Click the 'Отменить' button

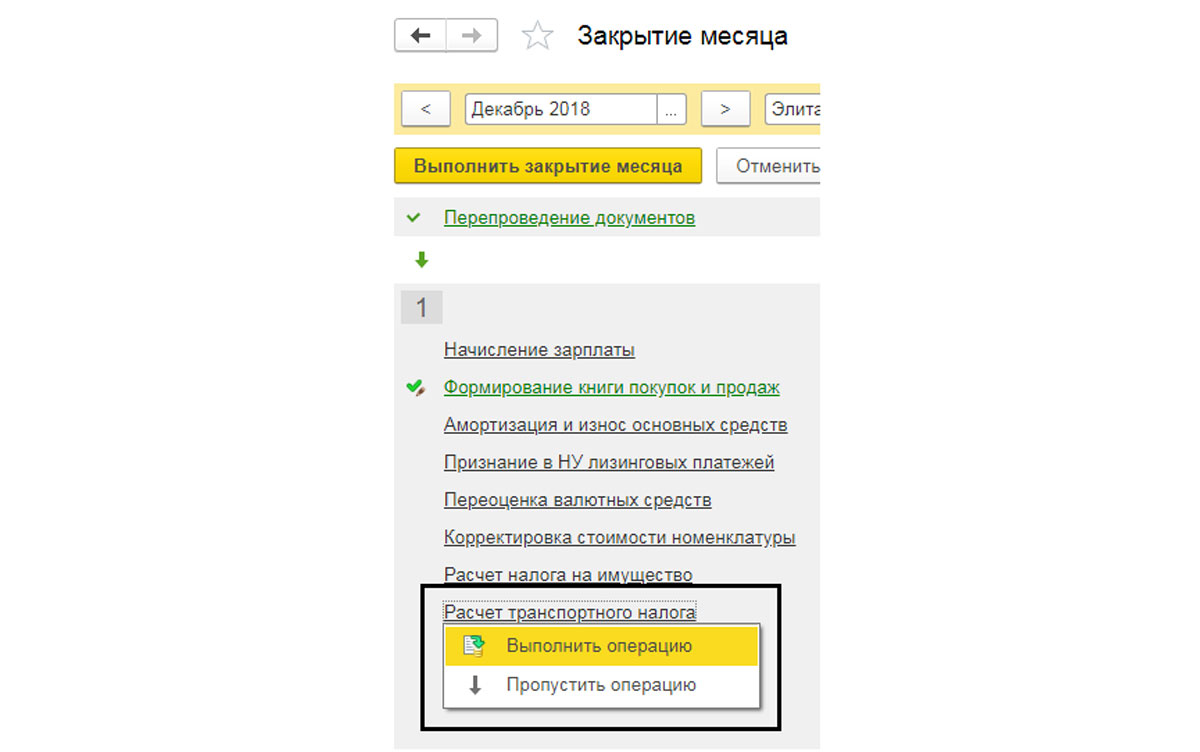pyautogui.click(x=768, y=166)
